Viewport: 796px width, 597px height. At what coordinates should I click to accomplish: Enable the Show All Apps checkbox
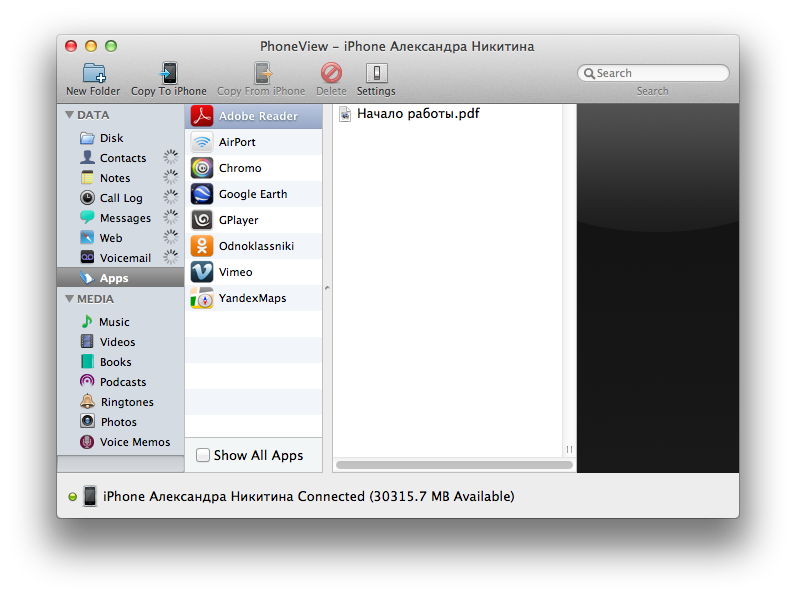(x=204, y=455)
